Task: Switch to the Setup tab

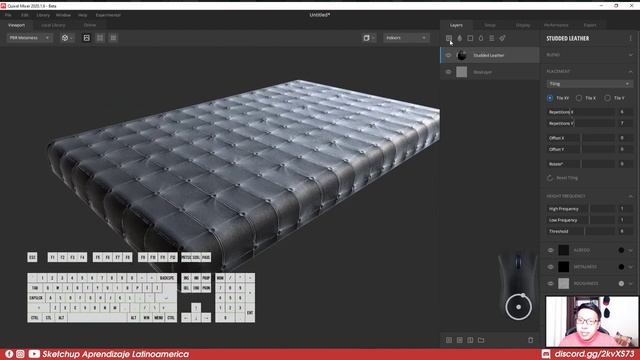Action: (490, 25)
